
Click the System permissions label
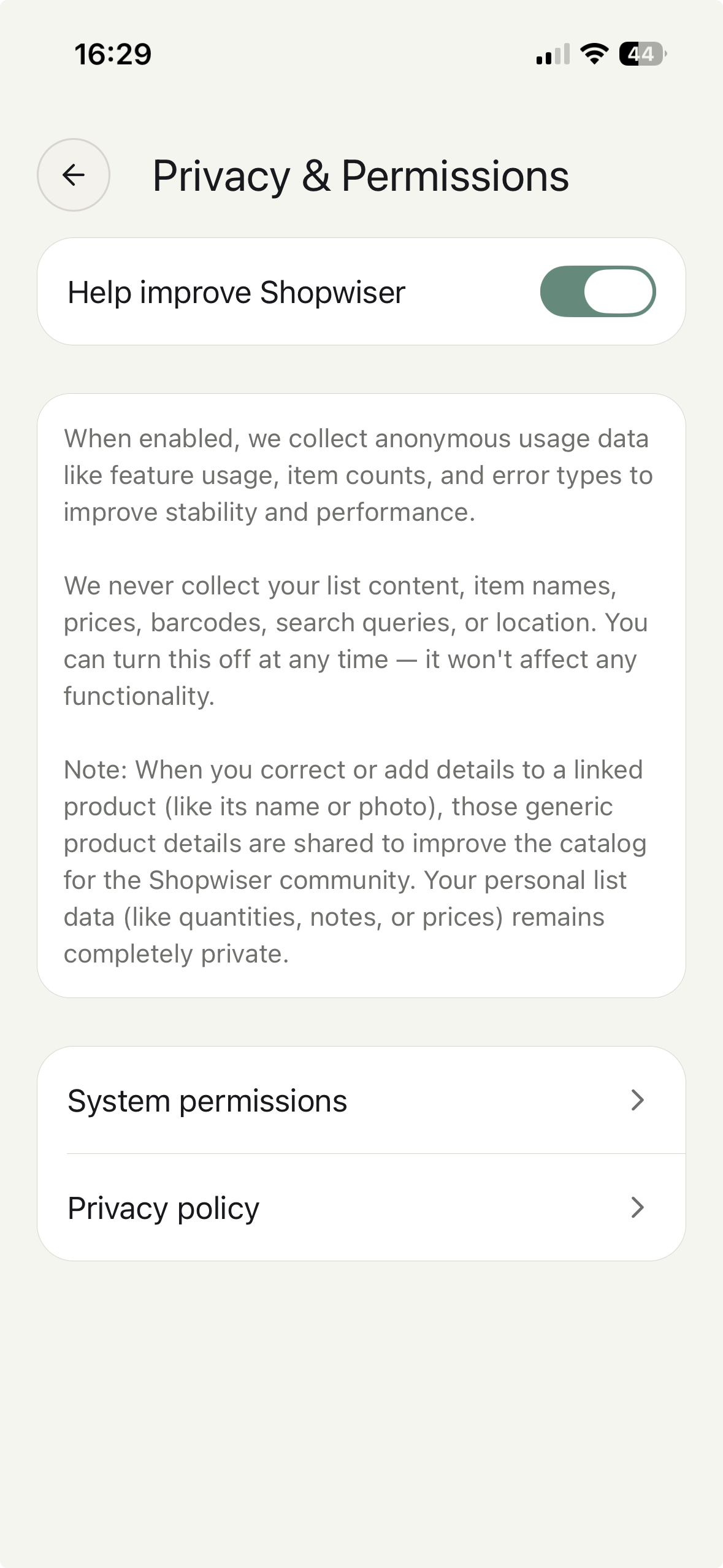[207, 1100]
